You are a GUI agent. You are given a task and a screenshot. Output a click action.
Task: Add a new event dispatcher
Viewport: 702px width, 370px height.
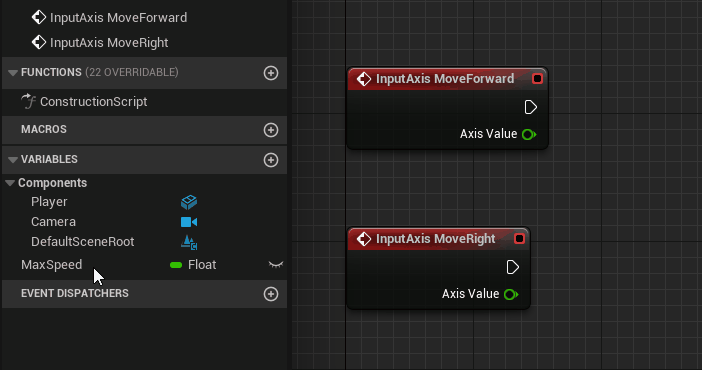pos(271,294)
